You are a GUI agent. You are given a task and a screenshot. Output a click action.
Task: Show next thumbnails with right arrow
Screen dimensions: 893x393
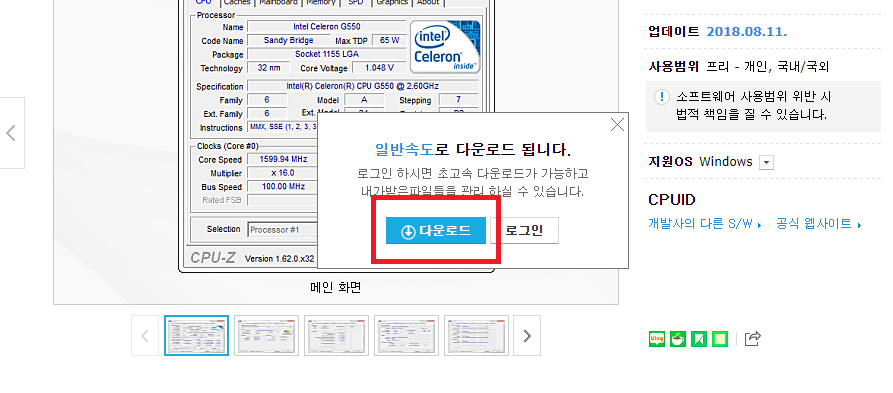(x=527, y=336)
